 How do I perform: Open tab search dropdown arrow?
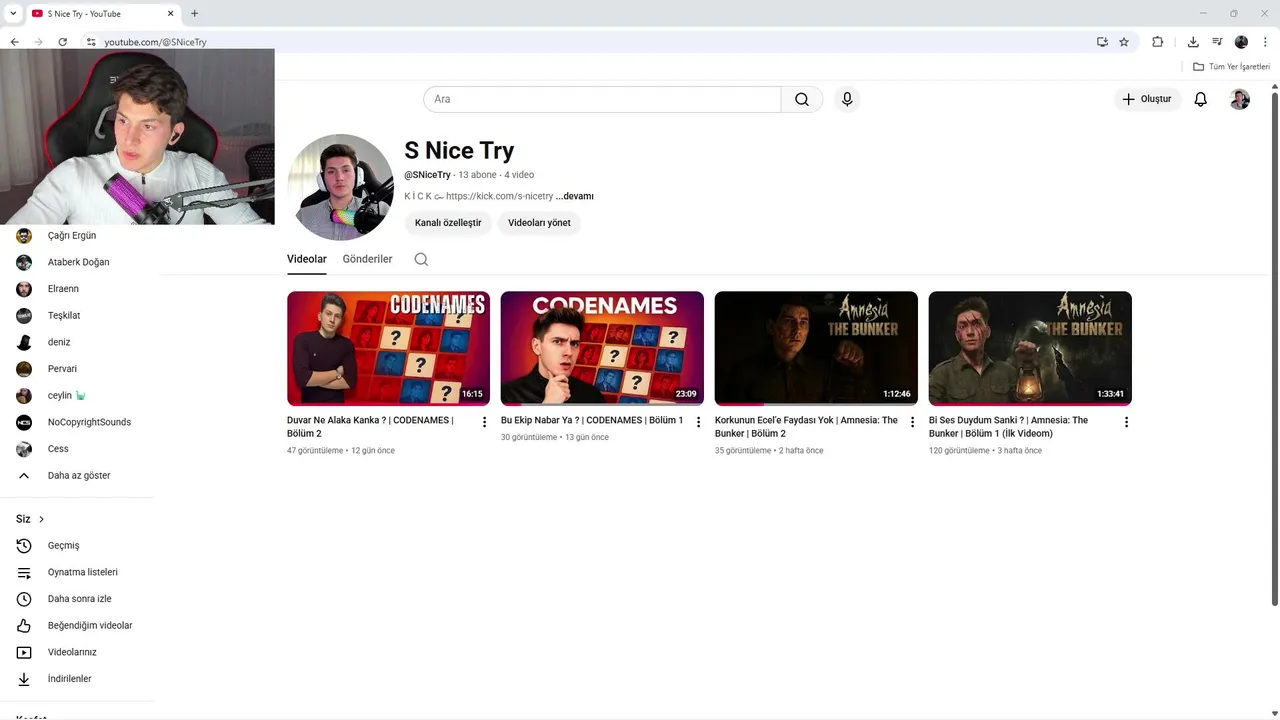[13, 13]
